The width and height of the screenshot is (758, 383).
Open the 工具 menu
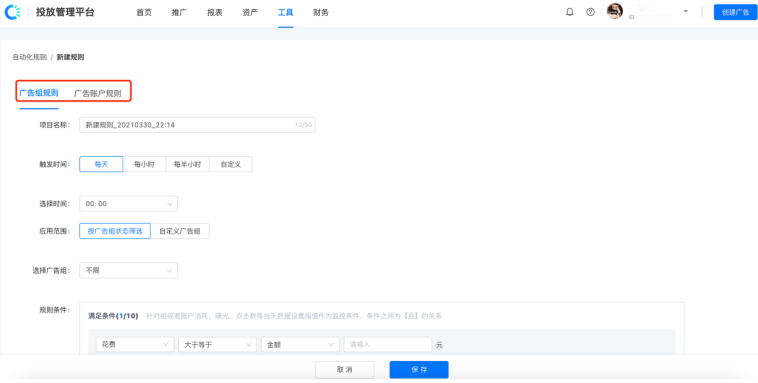(285, 13)
